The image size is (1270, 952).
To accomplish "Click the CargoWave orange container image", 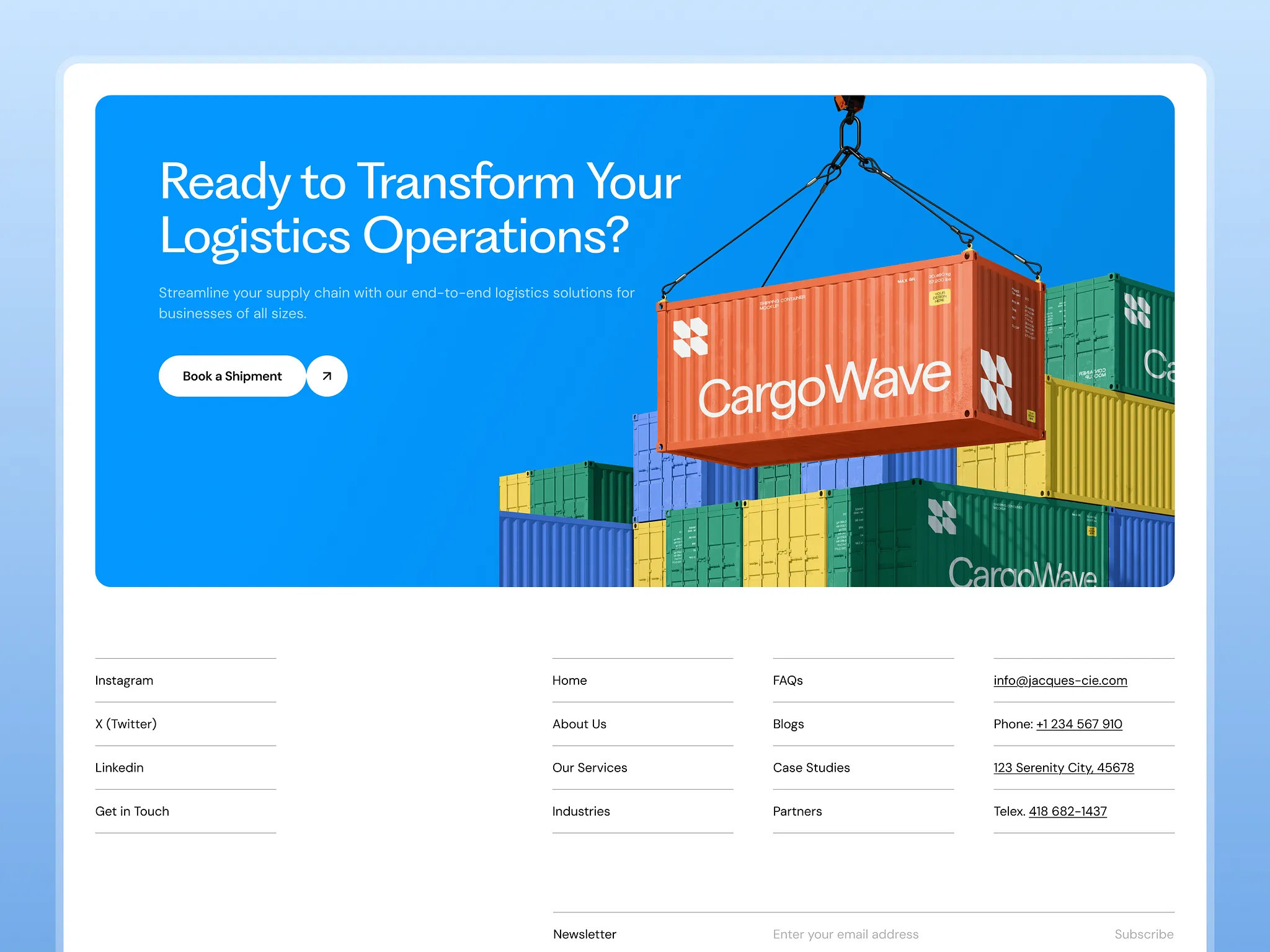I will 851,359.
